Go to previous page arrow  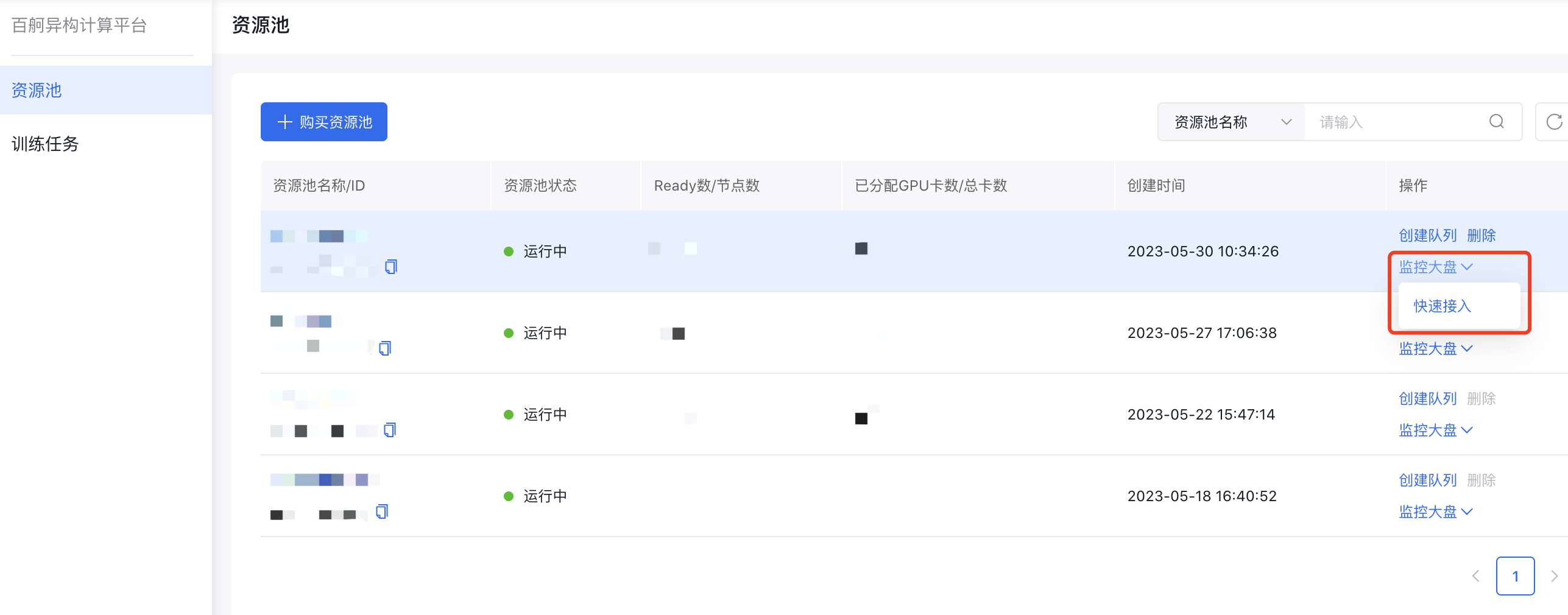[1475, 576]
